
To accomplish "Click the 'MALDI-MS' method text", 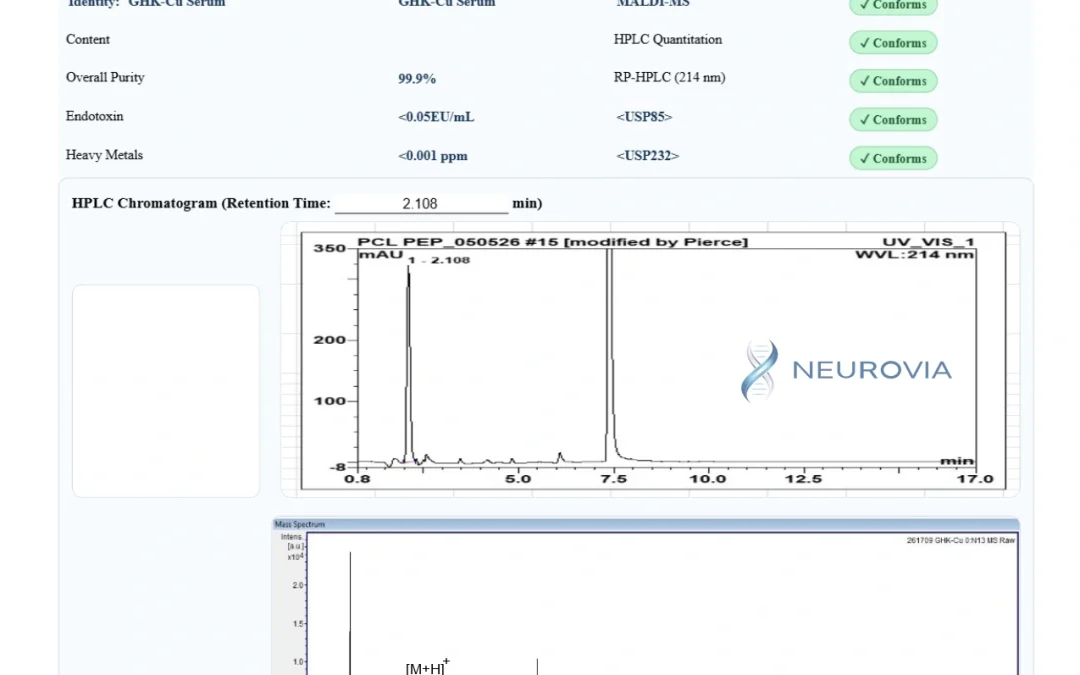I will pyautogui.click(x=653, y=3).
